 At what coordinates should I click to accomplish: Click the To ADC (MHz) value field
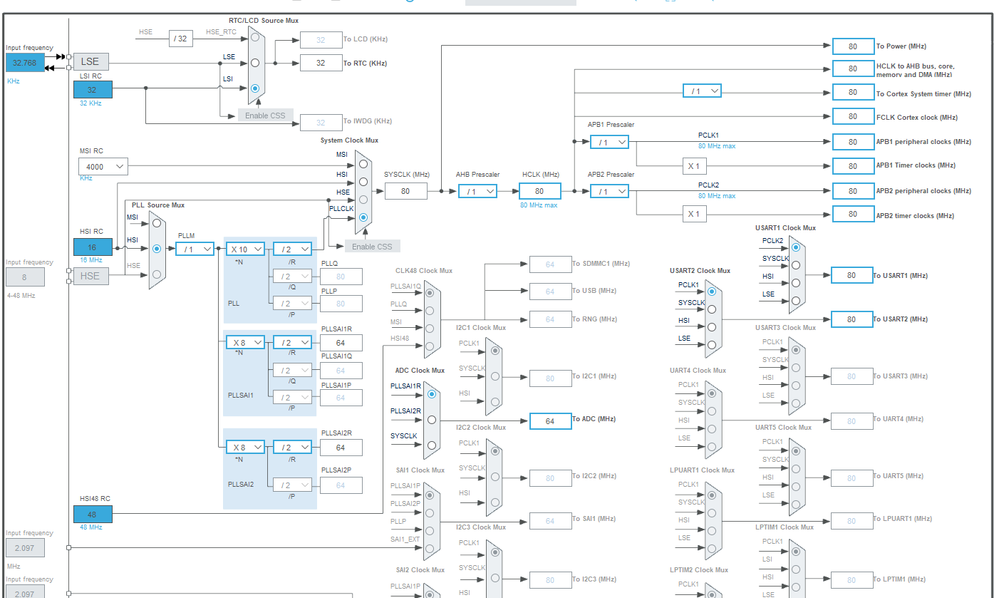coord(550,421)
